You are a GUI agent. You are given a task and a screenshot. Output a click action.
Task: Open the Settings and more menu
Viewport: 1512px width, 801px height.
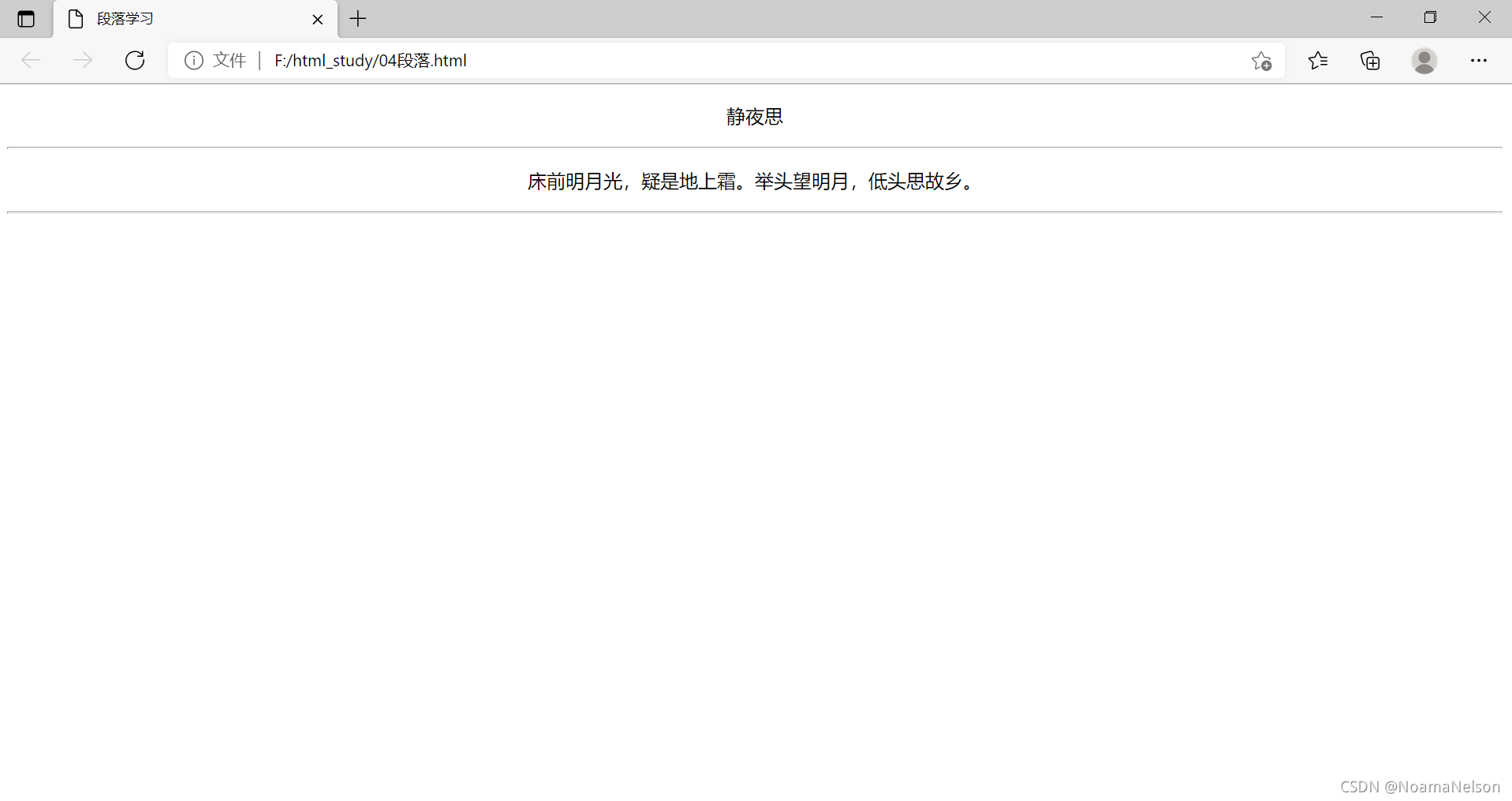[x=1479, y=60]
